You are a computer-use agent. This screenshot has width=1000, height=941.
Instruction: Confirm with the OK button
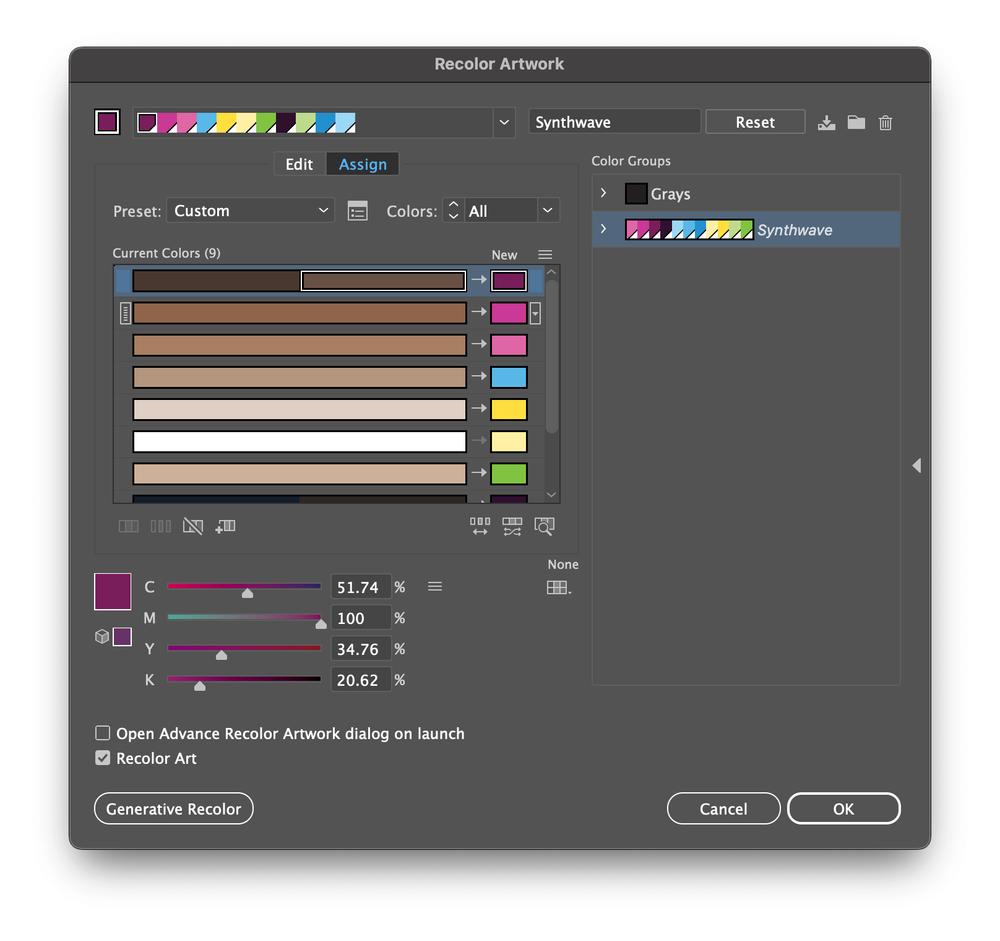point(843,809)
